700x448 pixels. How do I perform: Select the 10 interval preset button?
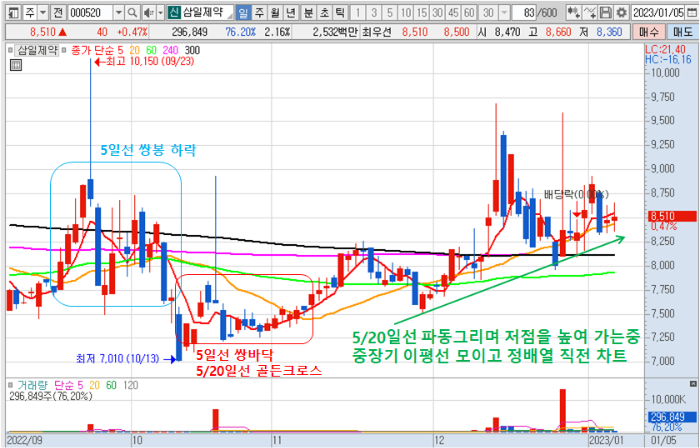coord(405,12)
